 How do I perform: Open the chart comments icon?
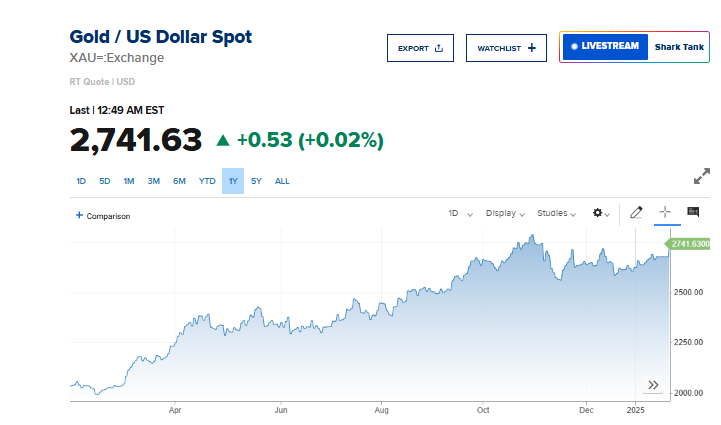click(692, 212)
